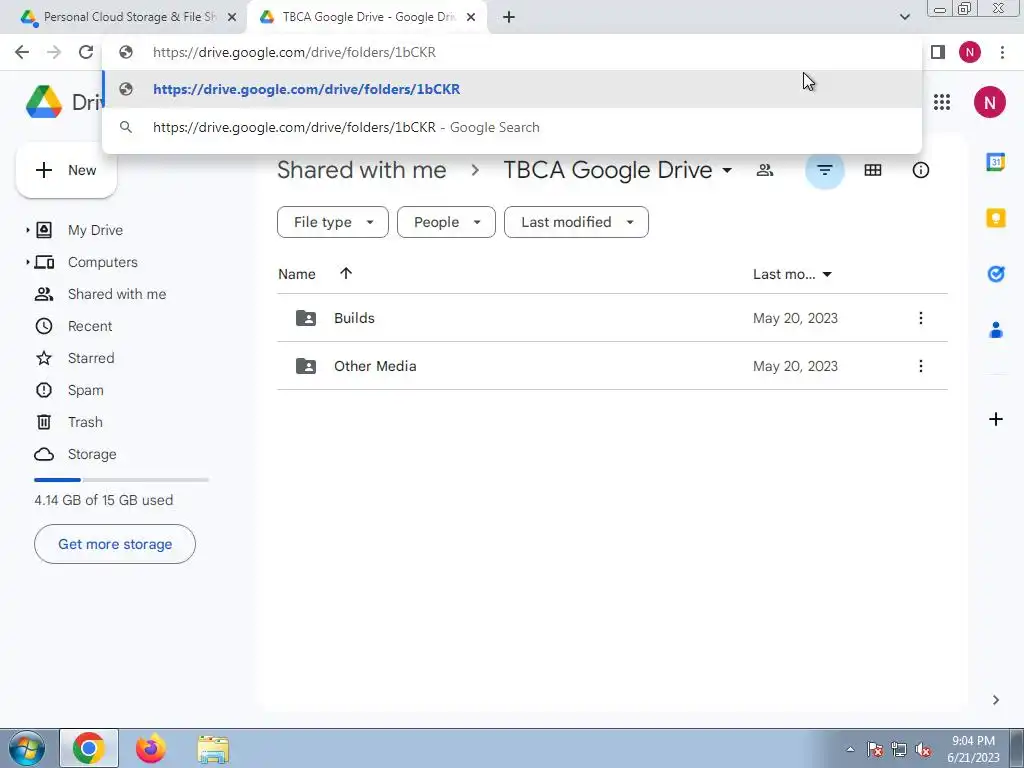Viewport: 1024px width, 768px height.
Task: Open Windows Explorer from the taskbar
Action: (213, 749)
